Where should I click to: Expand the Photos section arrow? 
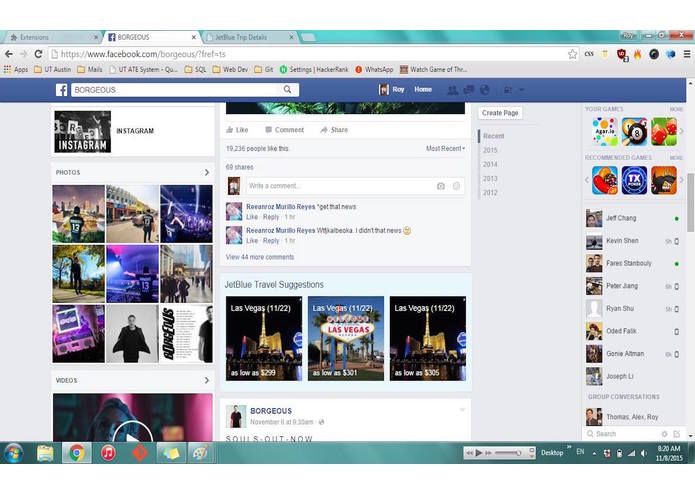[207, 172]
